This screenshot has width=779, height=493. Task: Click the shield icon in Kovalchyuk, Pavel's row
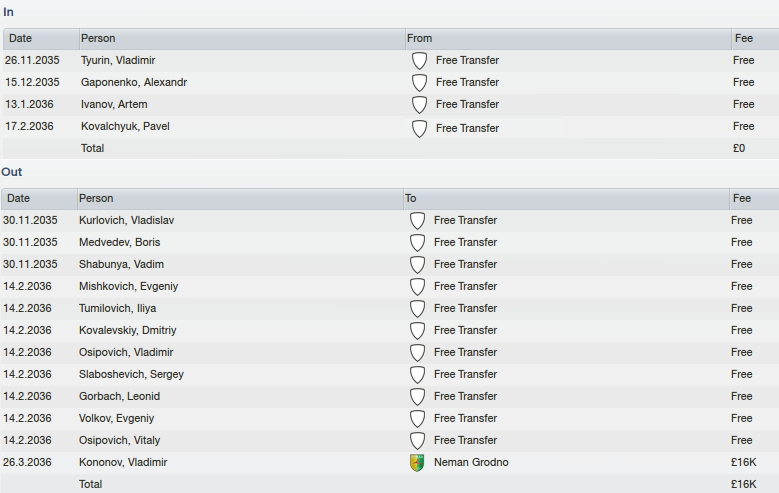419,129
